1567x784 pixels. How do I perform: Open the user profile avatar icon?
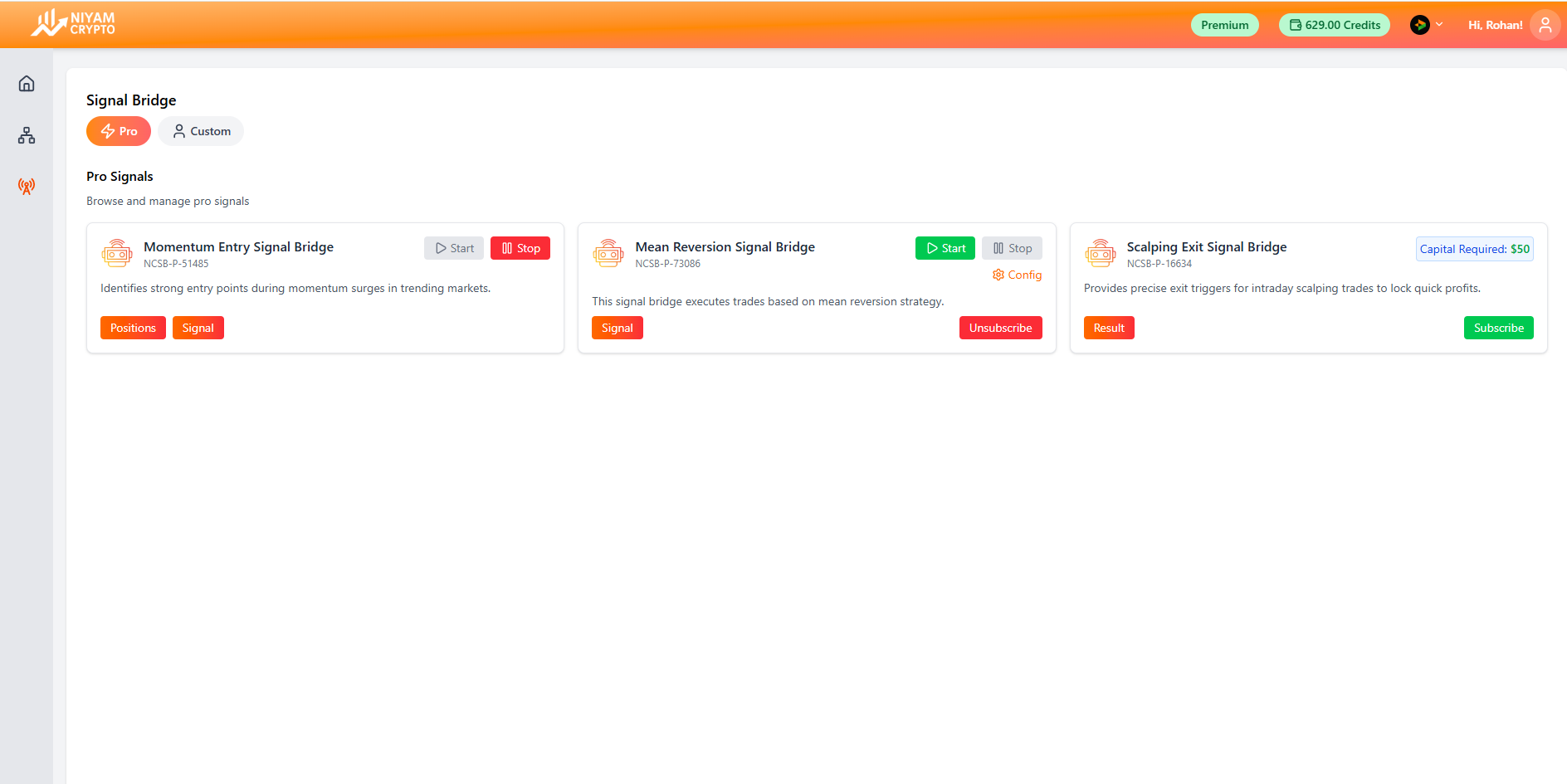click(x=1545, y=25)
